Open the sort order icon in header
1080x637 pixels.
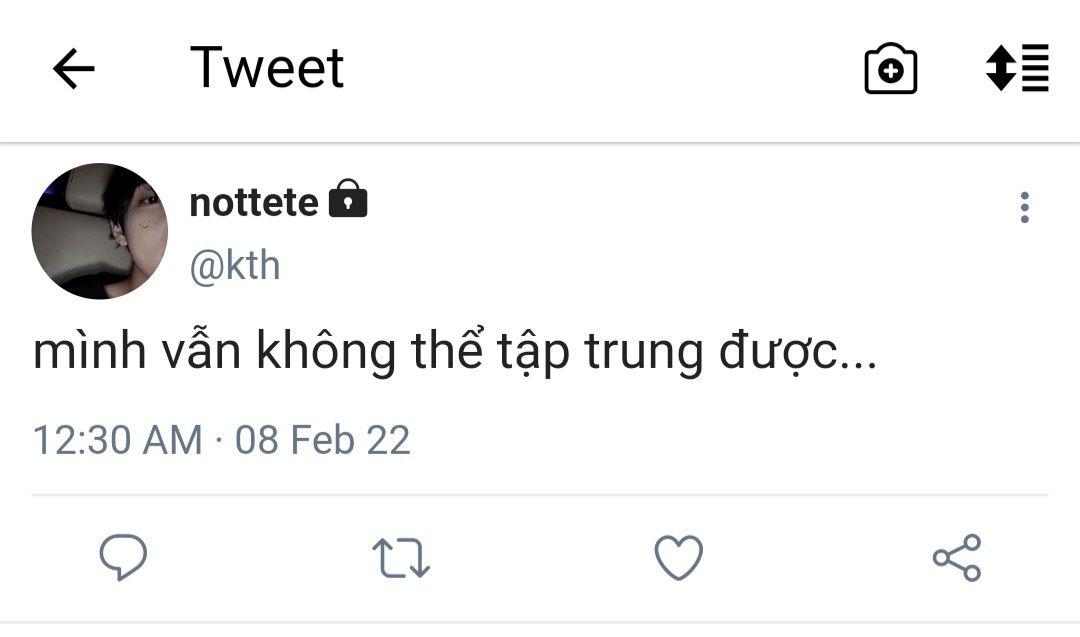(x=1017, y=68)
